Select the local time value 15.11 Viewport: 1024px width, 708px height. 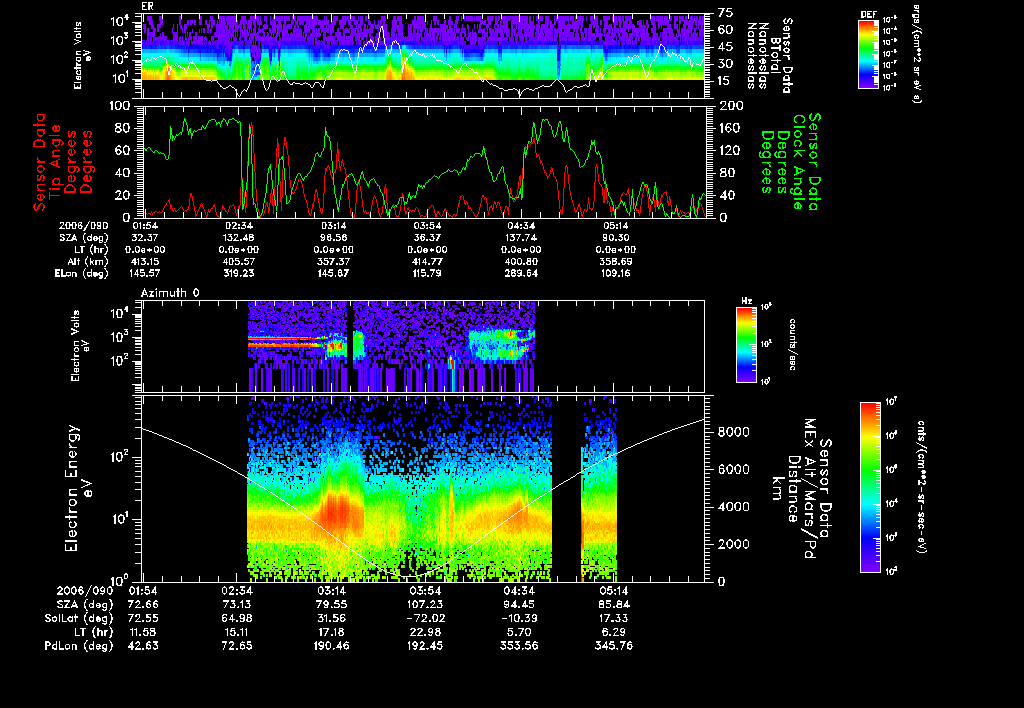coord(238,632)
